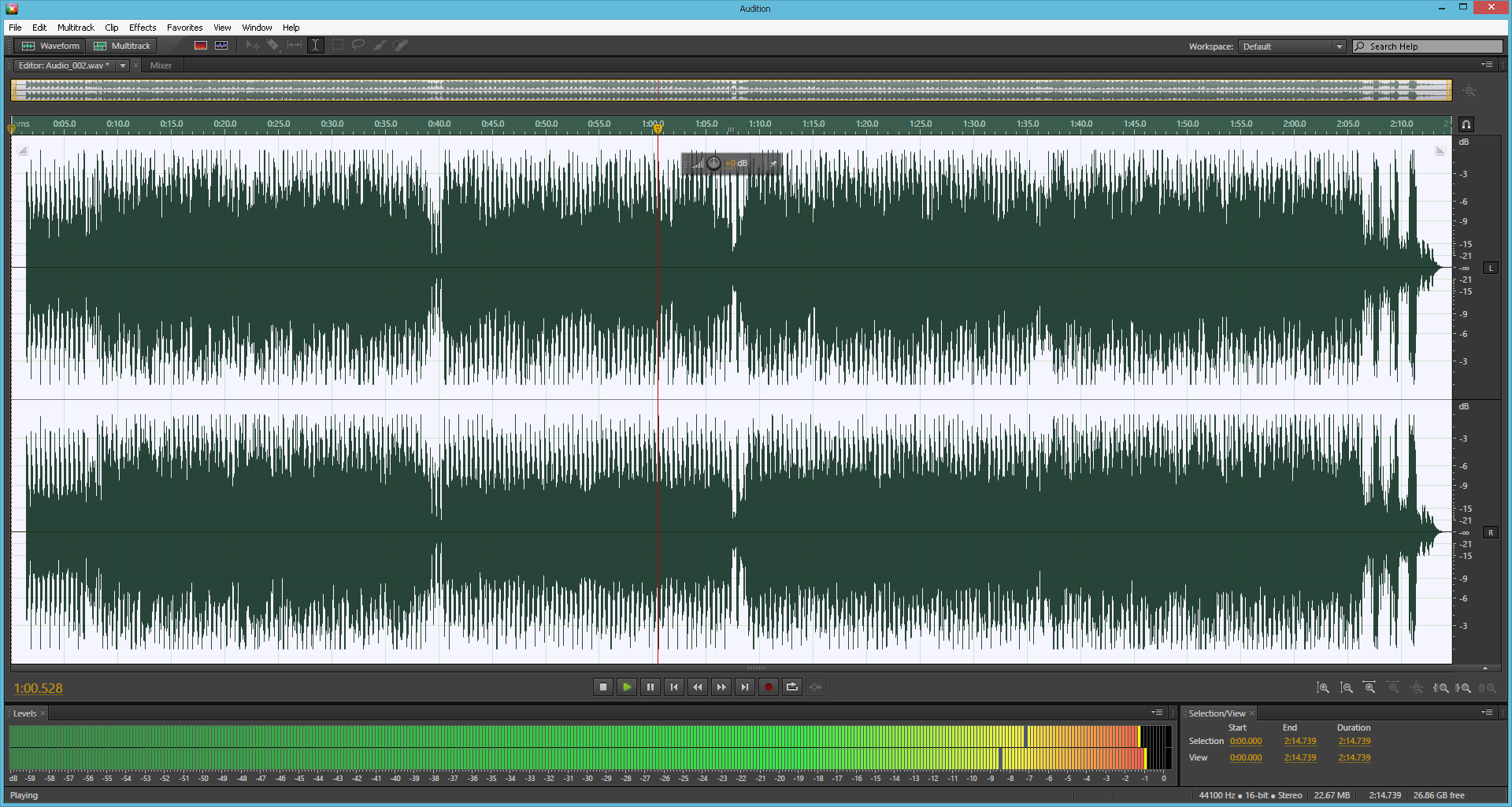Toggle the left channel L button
The image size is (1512, 807).
point(1491,268)
